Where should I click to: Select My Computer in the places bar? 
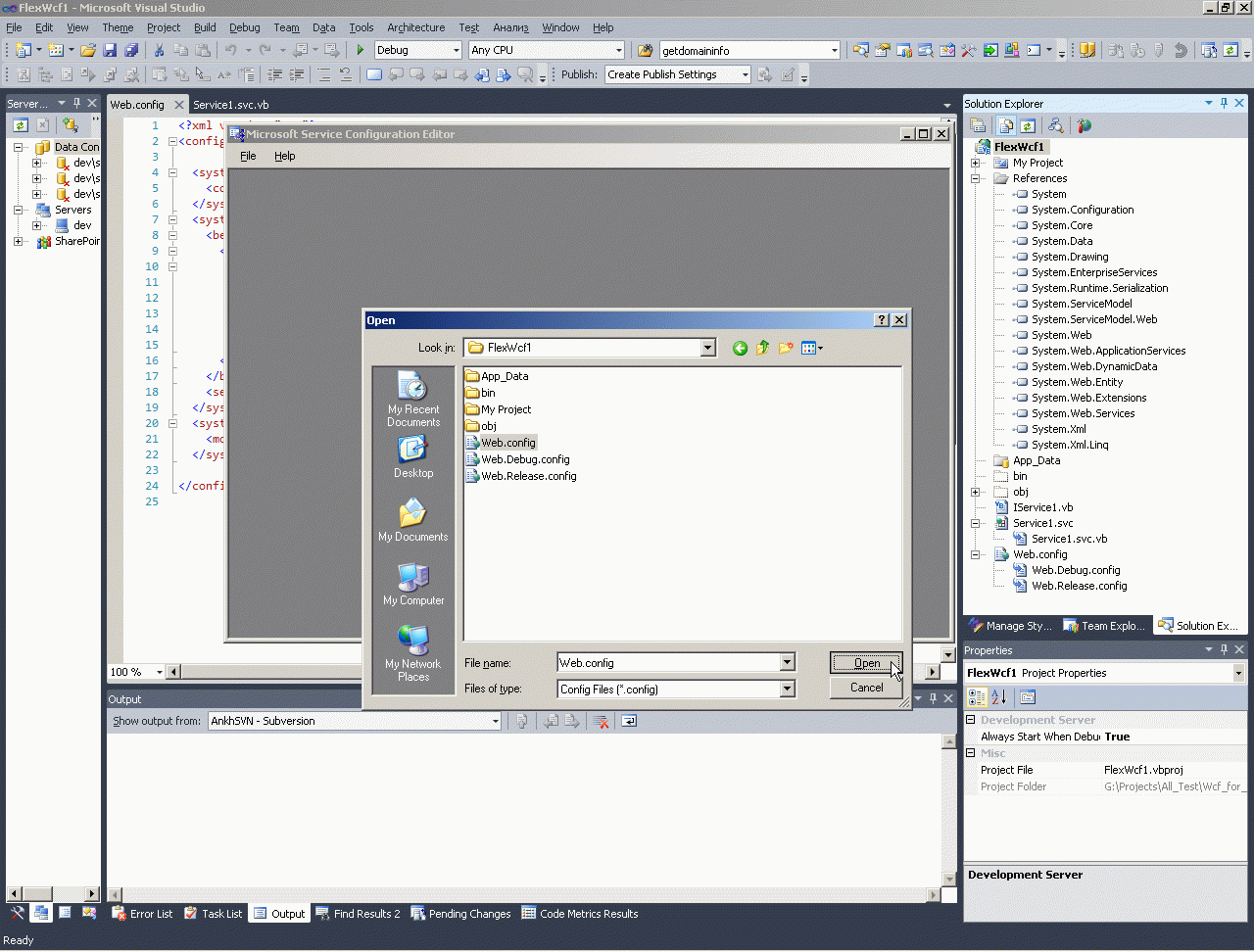(413, 584)
